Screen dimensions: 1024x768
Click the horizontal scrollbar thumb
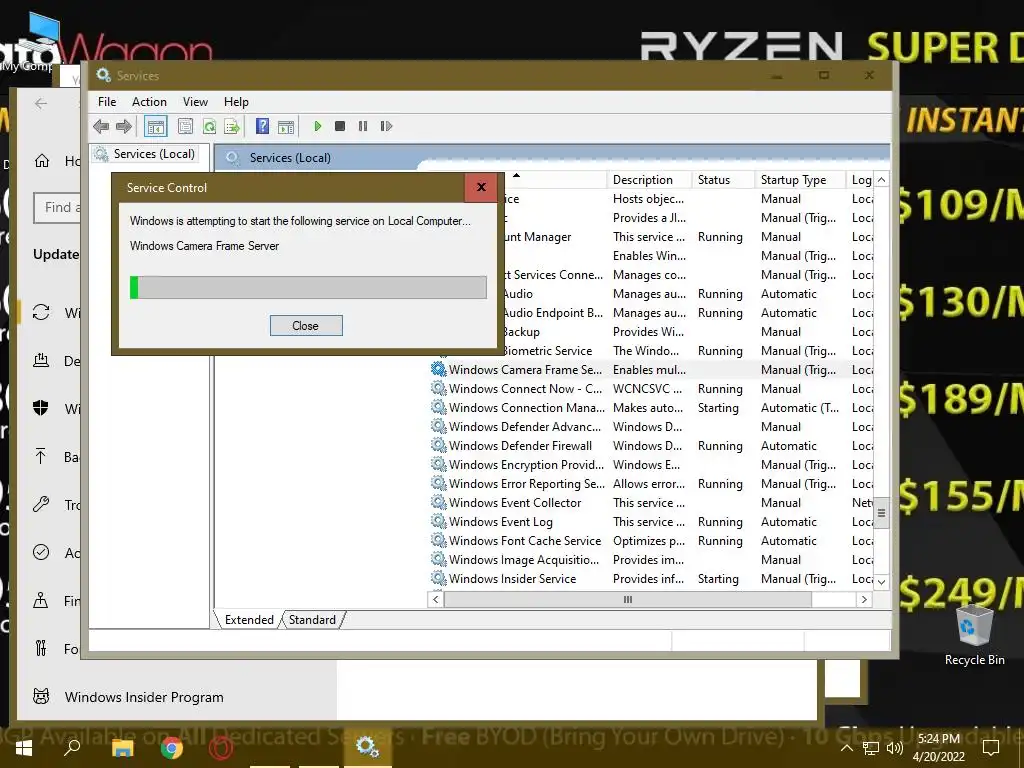(x=628, y=600)
